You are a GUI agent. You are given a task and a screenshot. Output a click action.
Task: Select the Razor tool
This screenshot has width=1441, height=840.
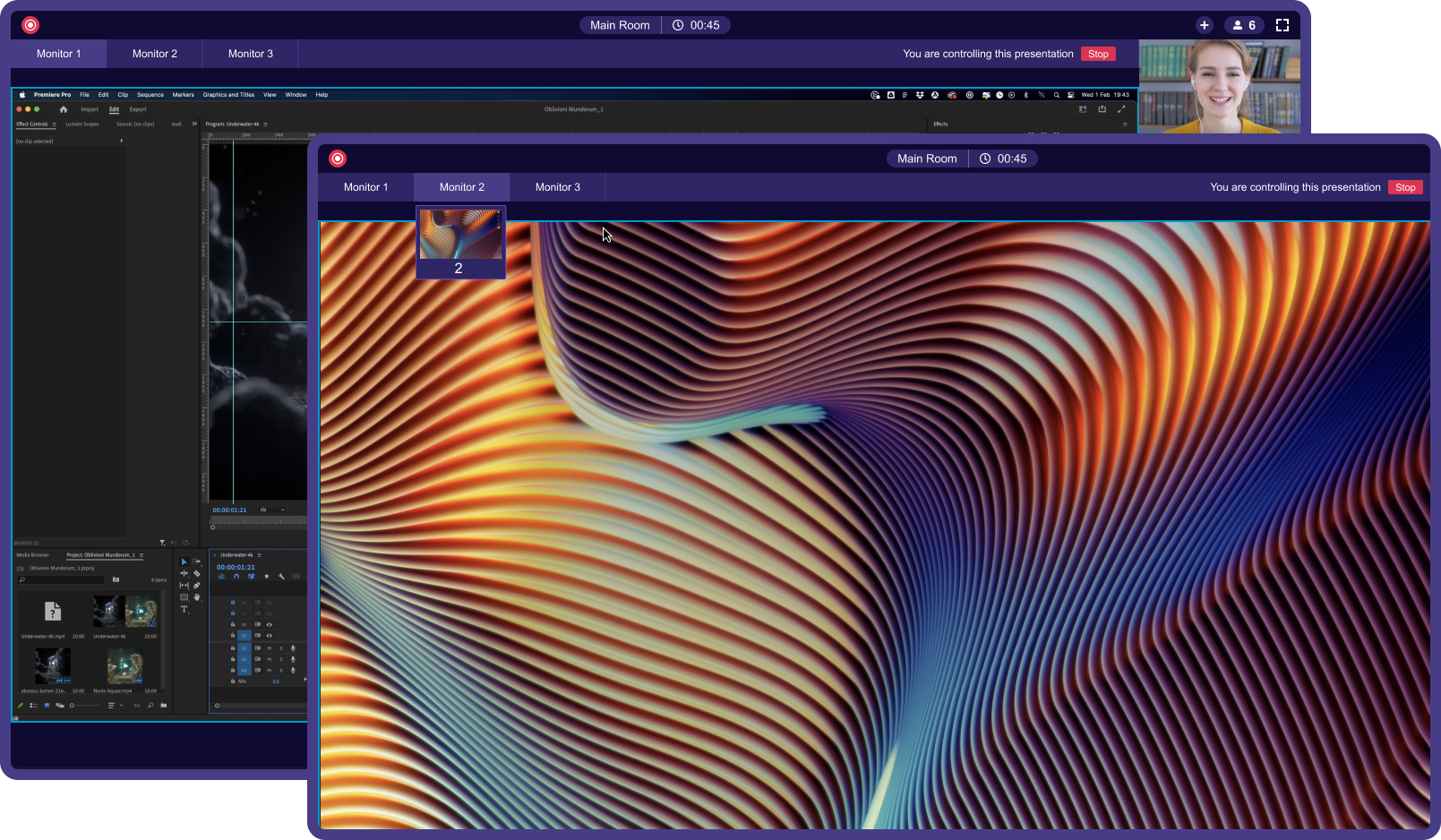point(197,573)
